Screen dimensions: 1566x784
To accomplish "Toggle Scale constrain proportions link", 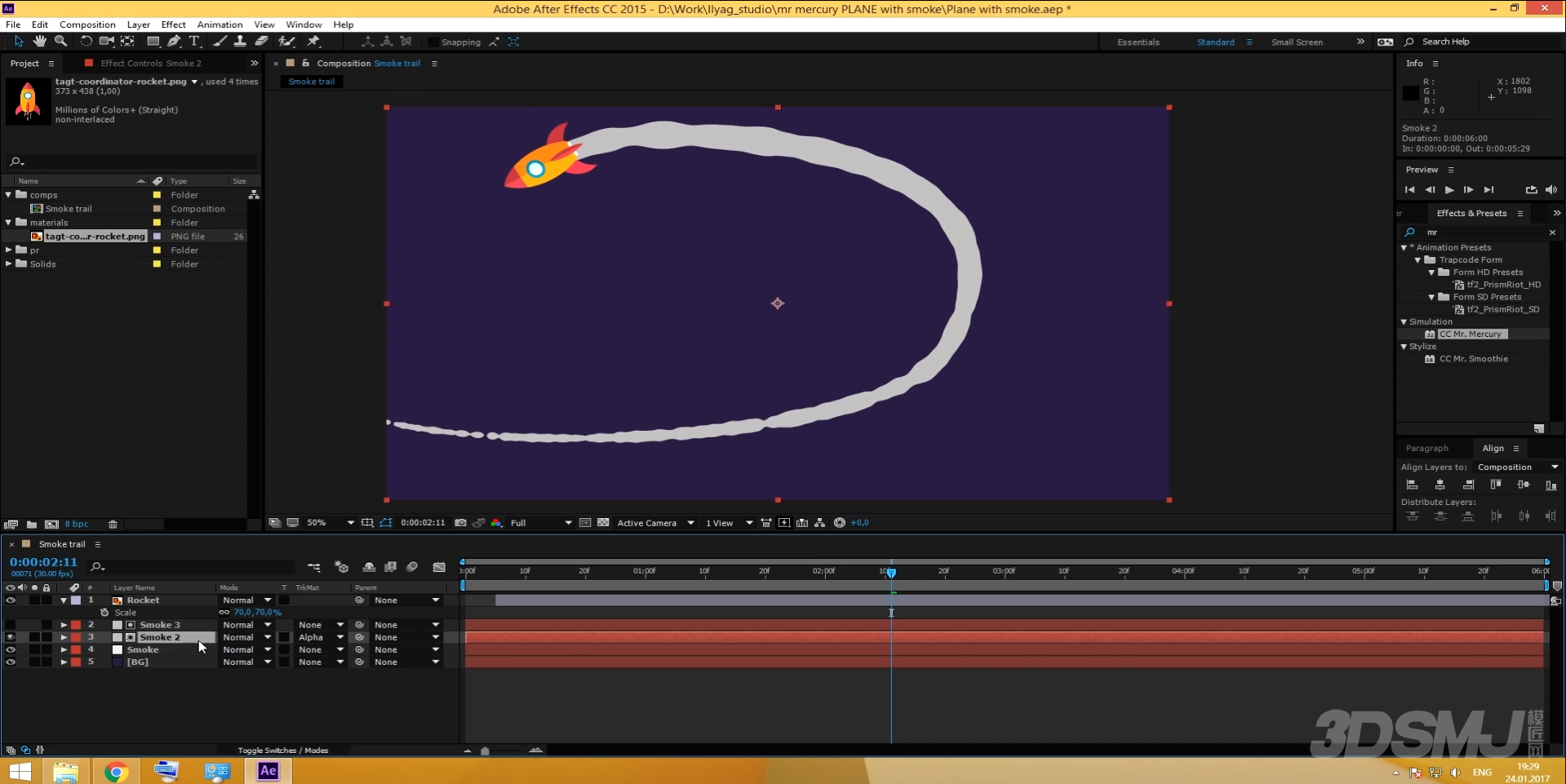I will pos(224,613).
